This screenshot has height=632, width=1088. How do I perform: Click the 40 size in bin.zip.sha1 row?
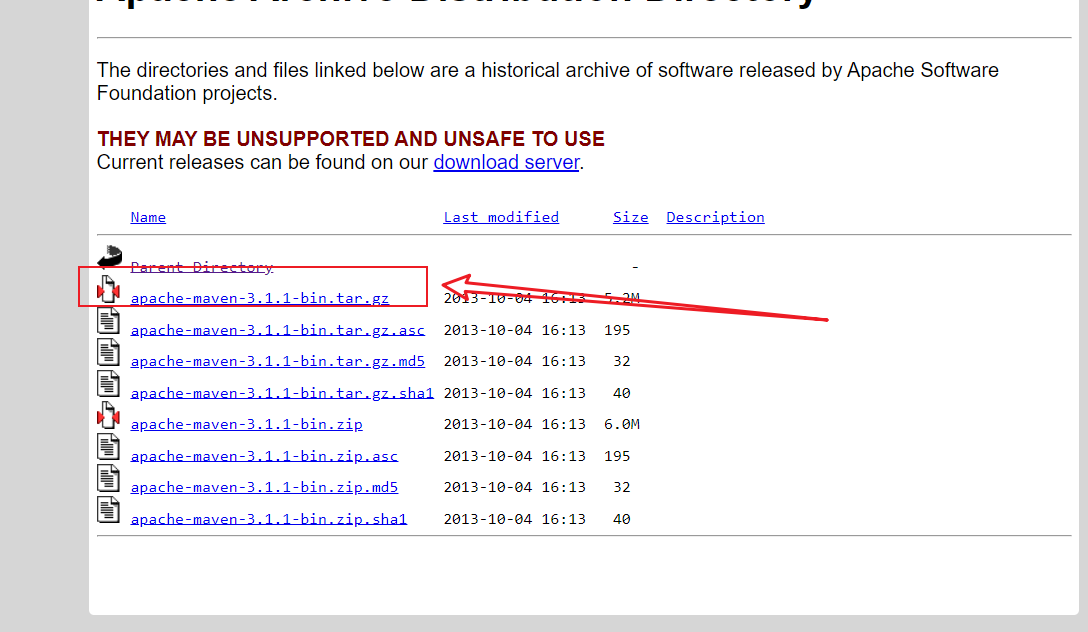(622, 519)
